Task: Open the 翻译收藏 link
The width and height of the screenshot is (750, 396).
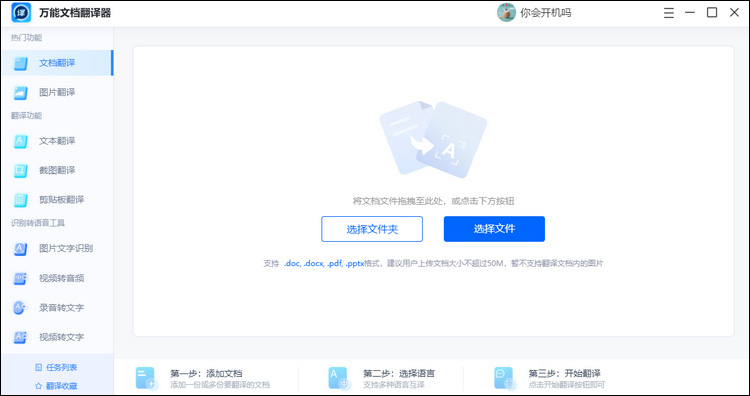Action: pyautogui.click(x=62, y=386)
